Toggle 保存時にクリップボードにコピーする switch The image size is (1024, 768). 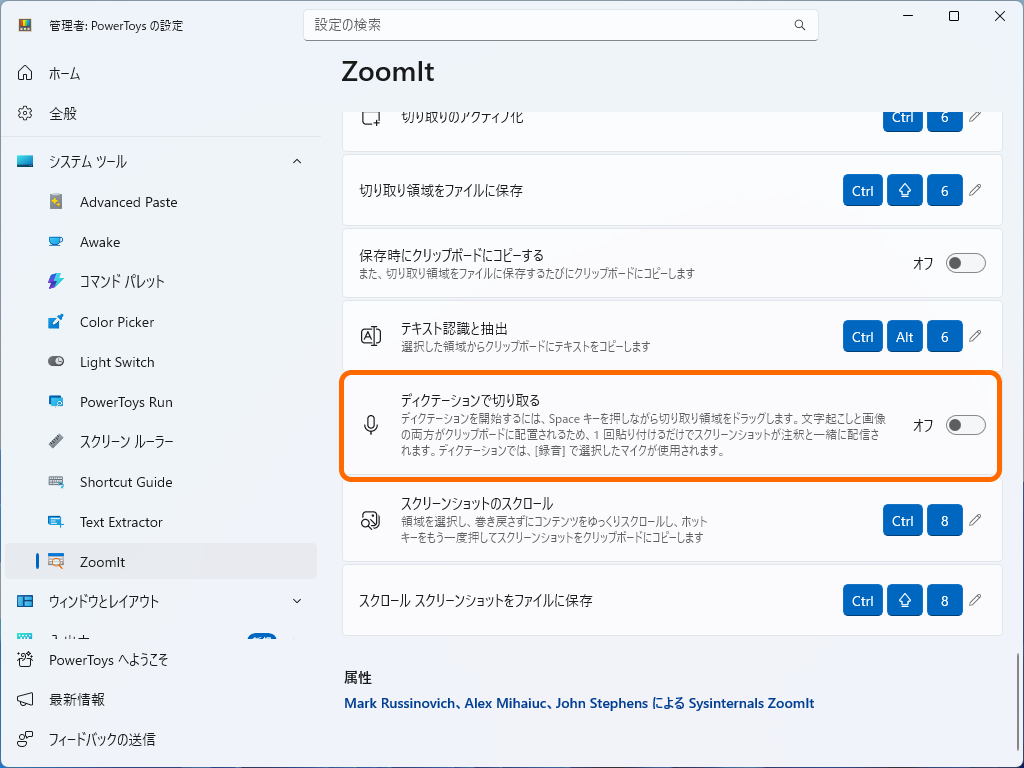(965, 263)
